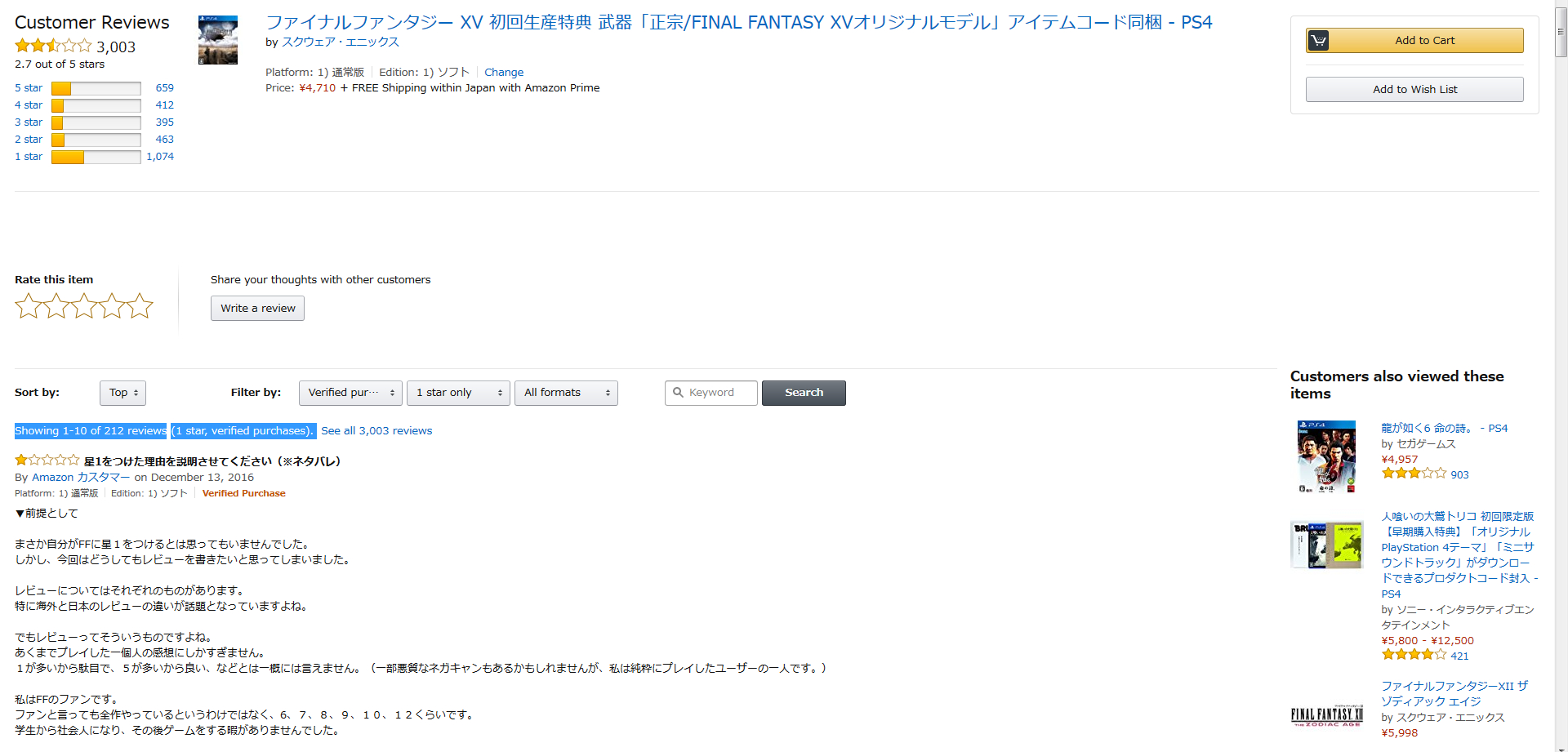Click the Change link next to Edition
This screenshot has height=752, width=1568.
[x=504, y=72]
